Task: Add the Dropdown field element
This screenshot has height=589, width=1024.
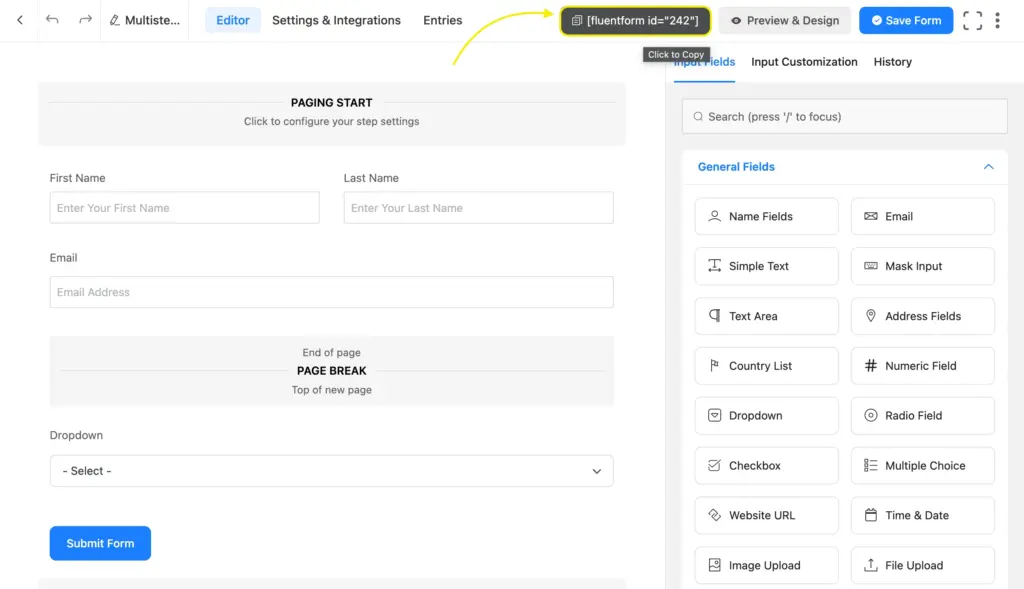Action: (766, 416)
